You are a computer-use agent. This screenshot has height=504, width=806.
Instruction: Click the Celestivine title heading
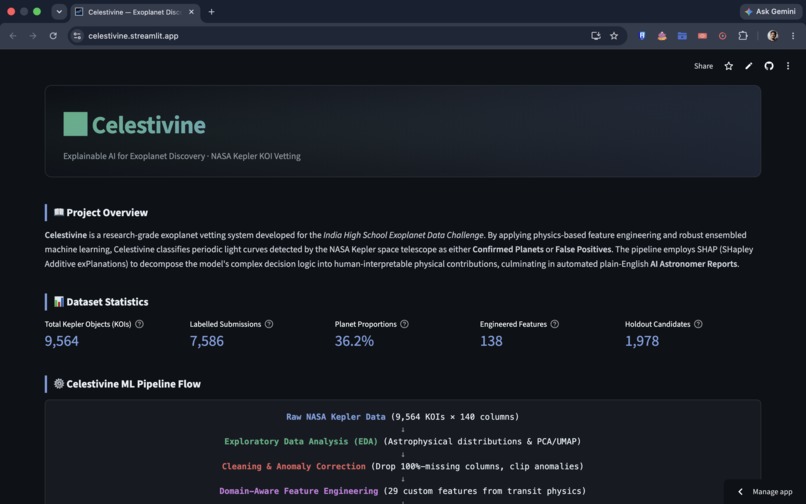pyautogui.click(x=149, y=125)
